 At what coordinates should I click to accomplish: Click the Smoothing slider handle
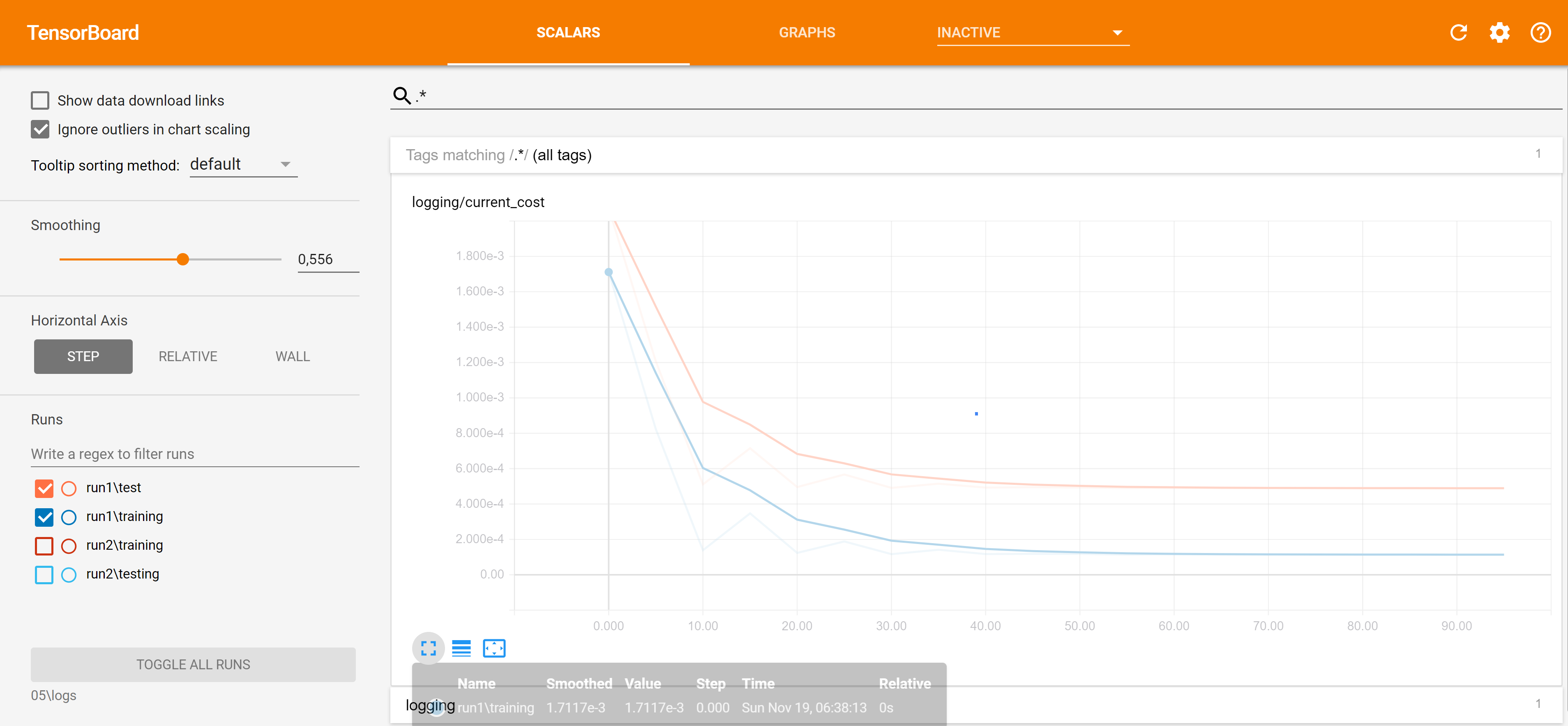click(182, 259)
